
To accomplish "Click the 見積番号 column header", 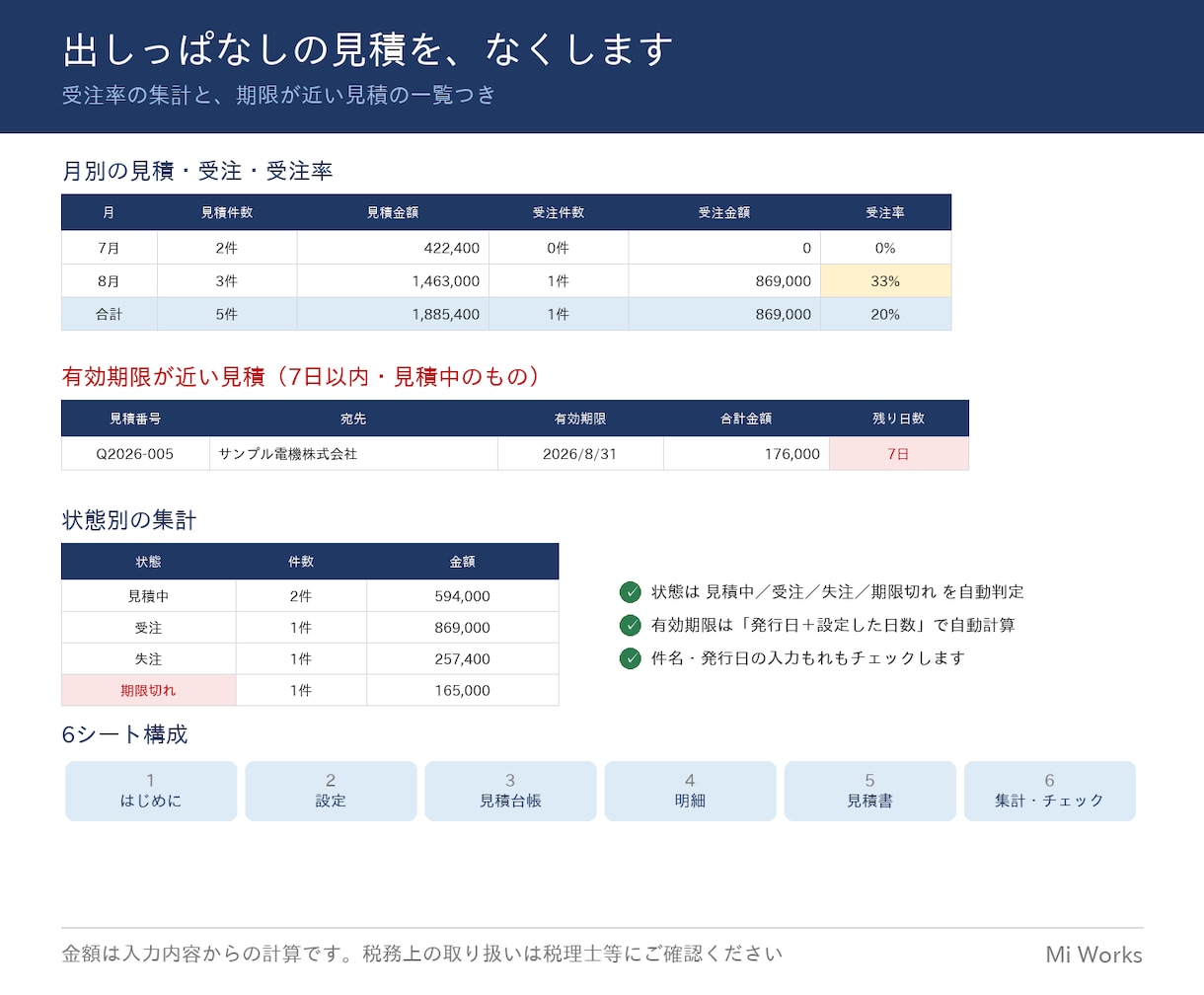I will click(x=135, y=419).
